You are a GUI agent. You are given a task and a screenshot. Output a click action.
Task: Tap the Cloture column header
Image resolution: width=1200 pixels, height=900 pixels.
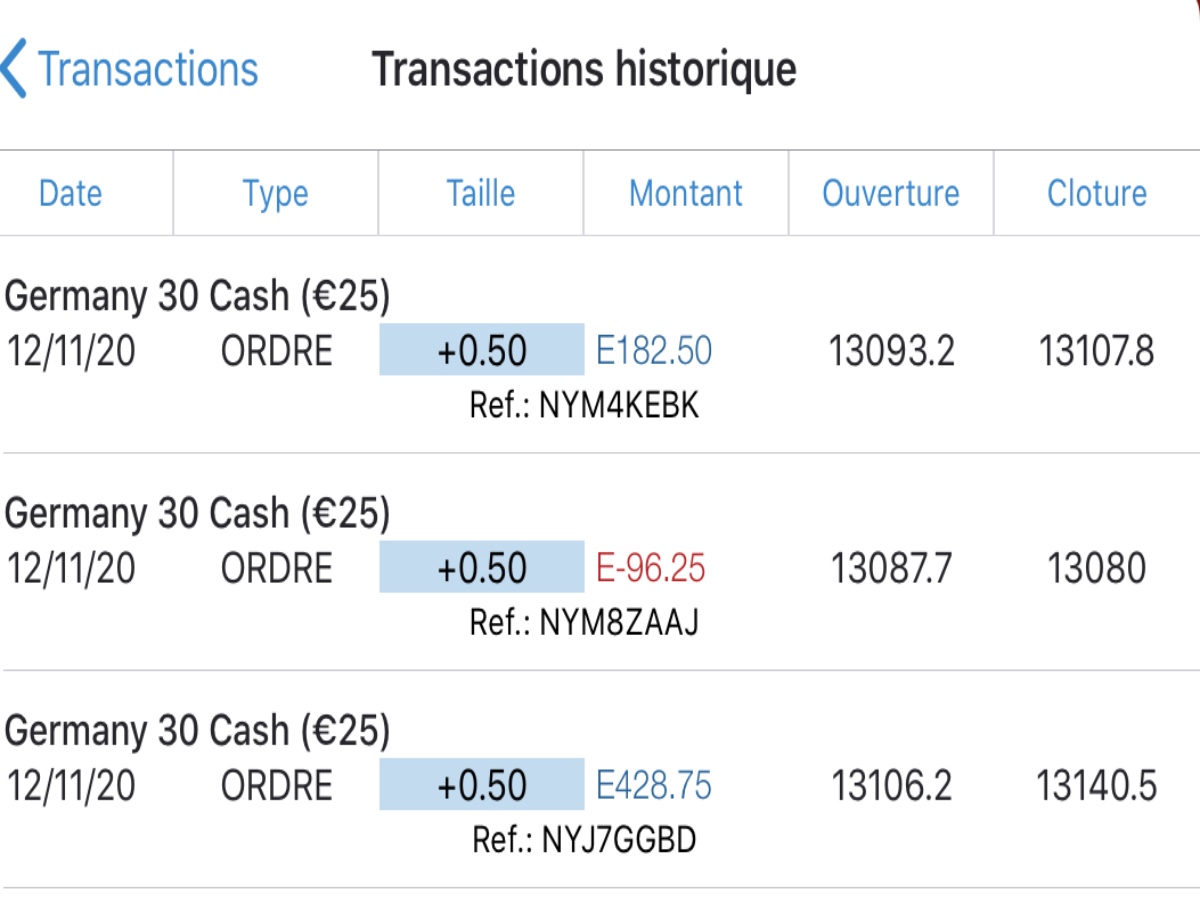[x=1096, y=193]
